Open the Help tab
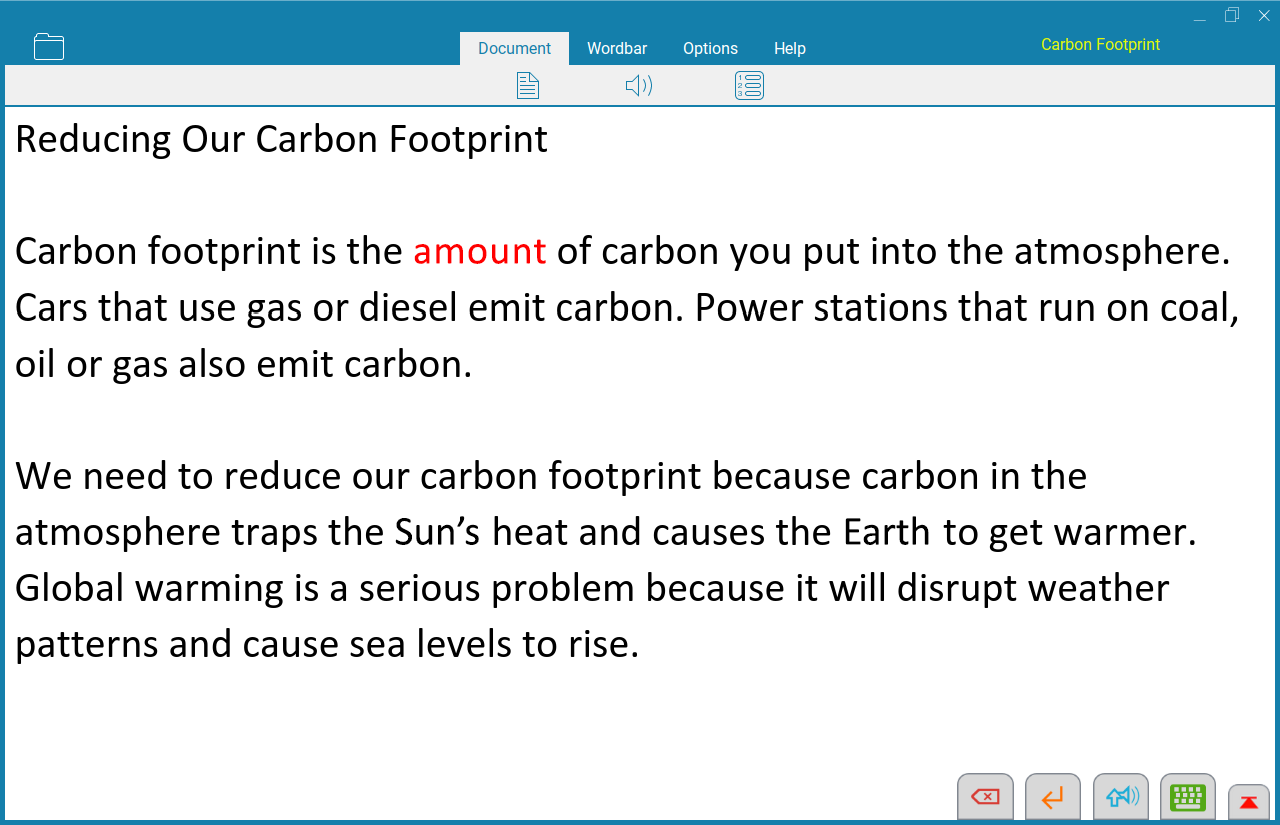 (x=789, y=48)
